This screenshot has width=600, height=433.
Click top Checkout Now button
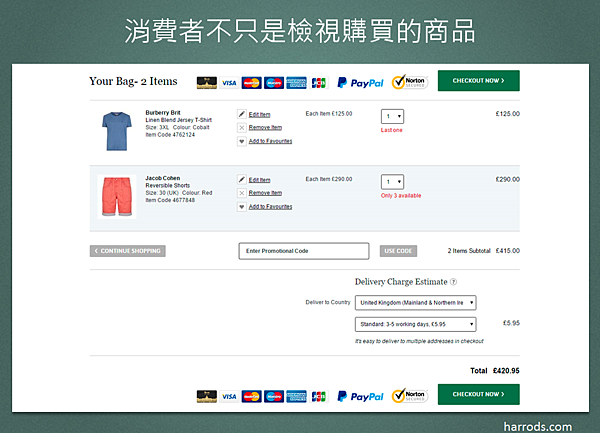tap(479, 80)
